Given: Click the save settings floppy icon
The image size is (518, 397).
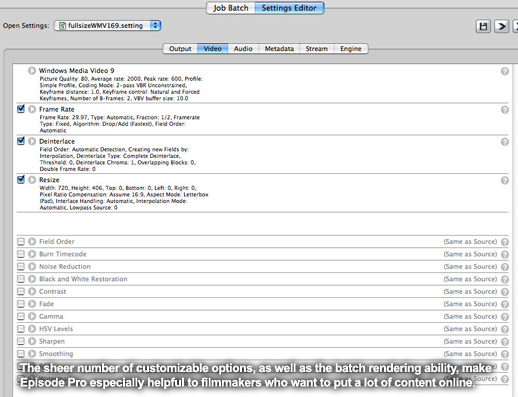Looking at the screenshot, I should pos(483,26).
